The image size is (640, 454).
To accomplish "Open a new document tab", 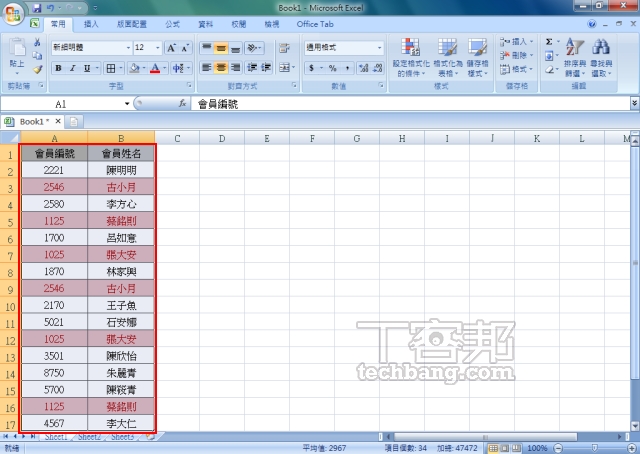I will [x=74, y=122].
